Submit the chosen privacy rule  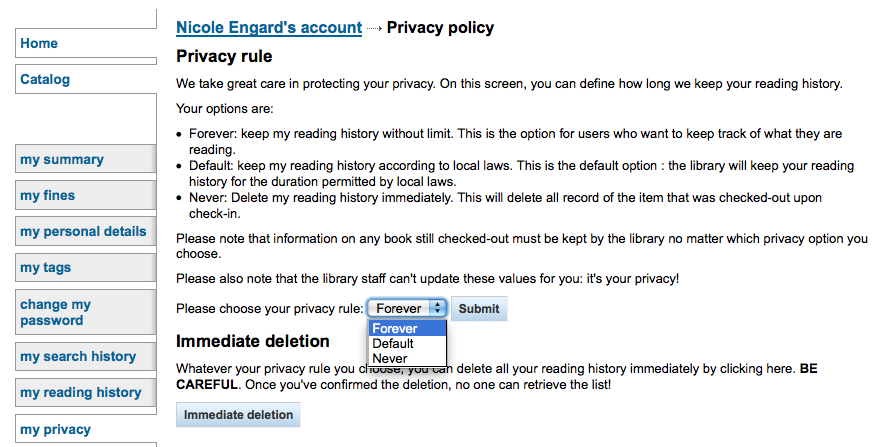[x=479, y=309]
